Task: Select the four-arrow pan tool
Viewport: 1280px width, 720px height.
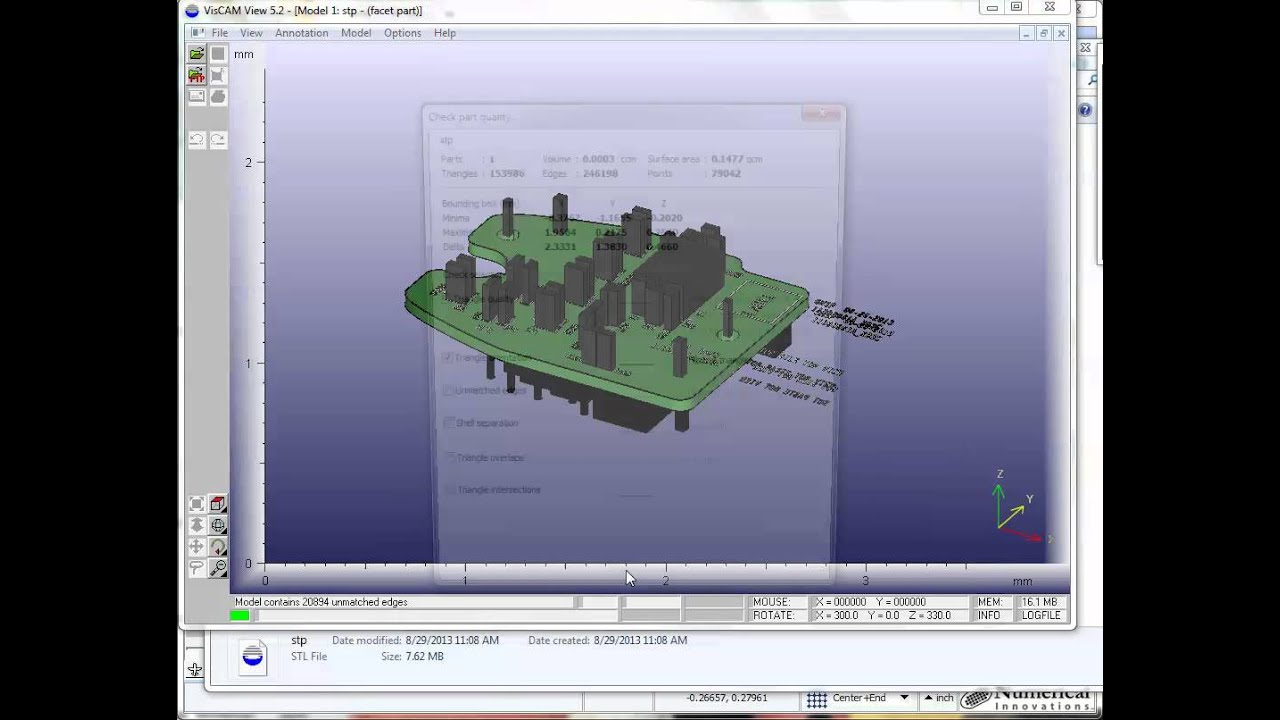Action: tap(197, 547)
